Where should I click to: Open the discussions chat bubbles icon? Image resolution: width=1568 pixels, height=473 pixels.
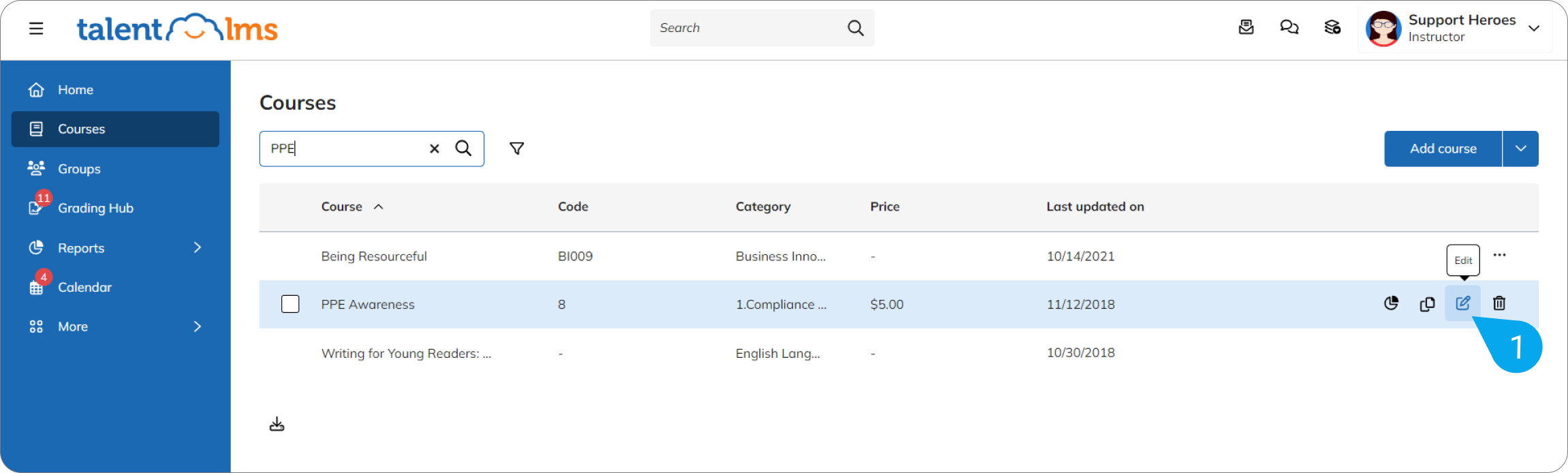[1289, 27]
